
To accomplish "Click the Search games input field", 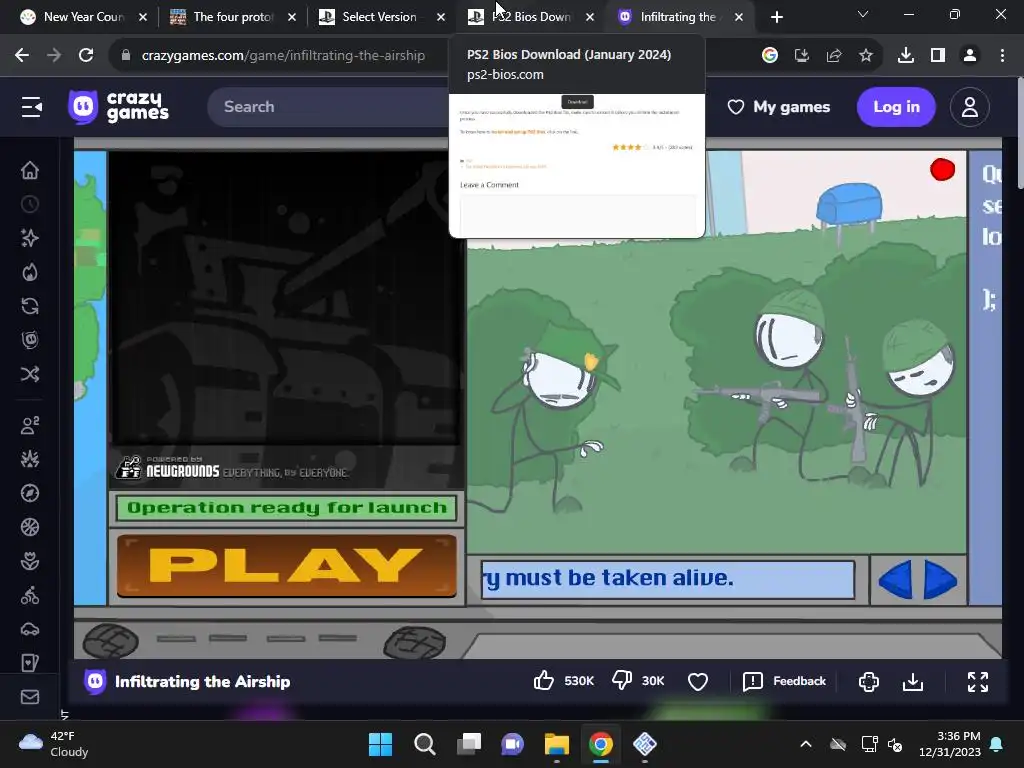I will pyautogui.click(x=328, y=107).
